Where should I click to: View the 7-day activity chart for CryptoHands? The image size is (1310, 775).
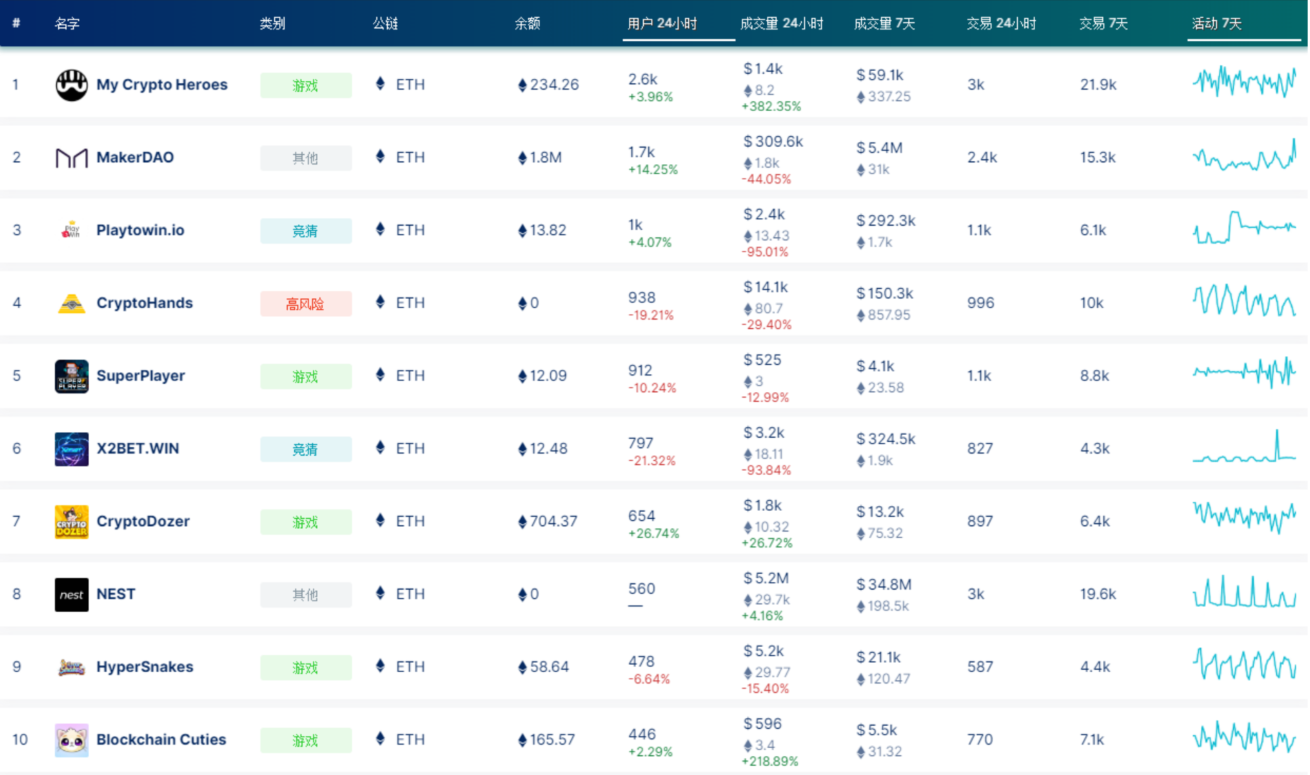[1244, 300]
